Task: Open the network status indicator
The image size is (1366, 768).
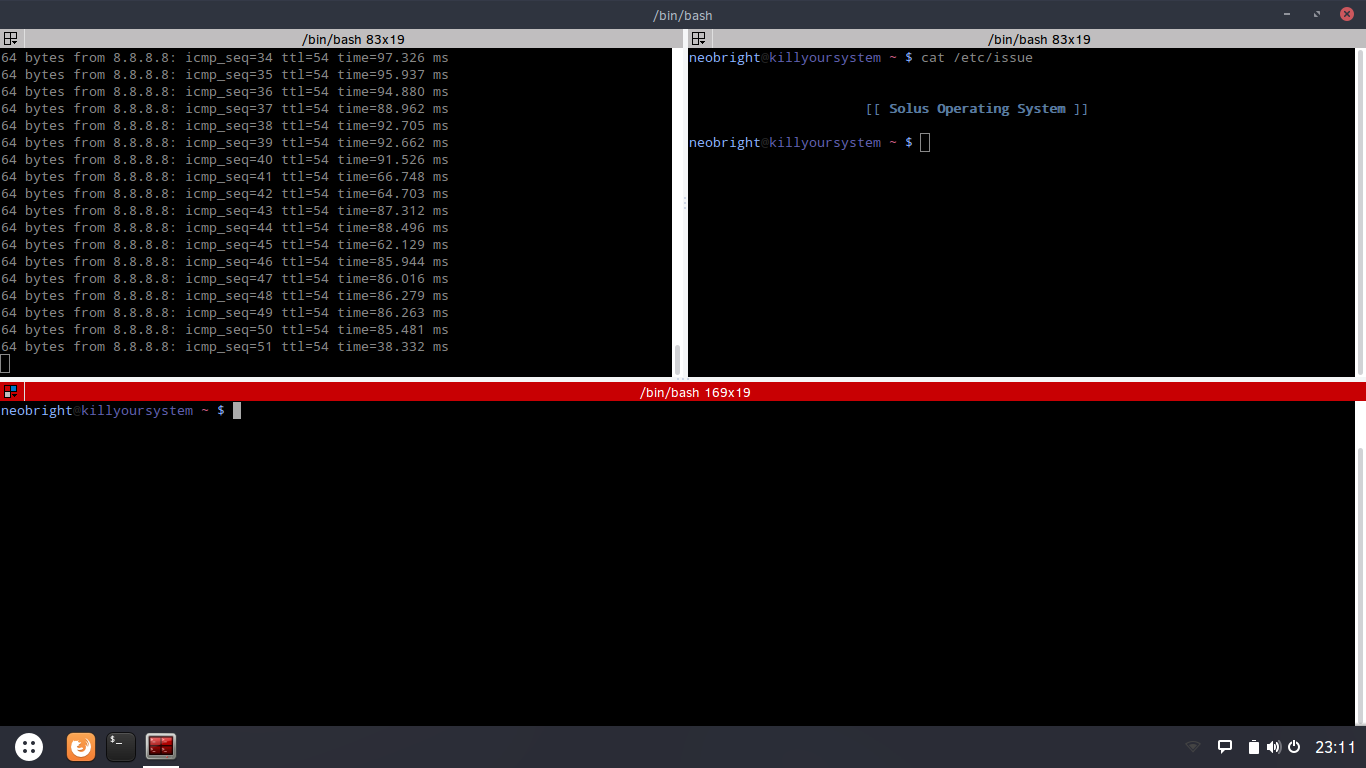Action: coord(1192,747)
